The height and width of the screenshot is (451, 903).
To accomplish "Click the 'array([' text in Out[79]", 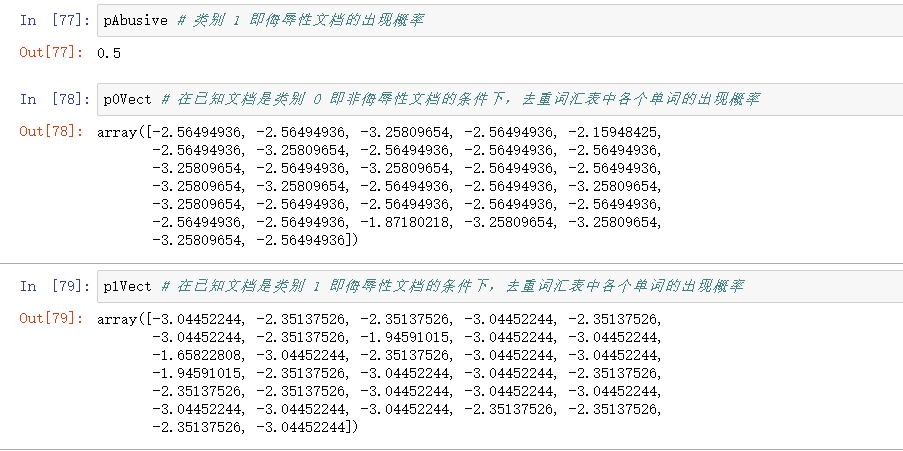I will tap(124, 320).
